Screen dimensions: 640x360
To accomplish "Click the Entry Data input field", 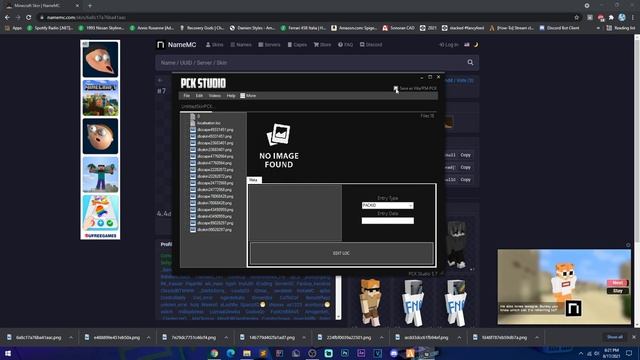I will 387,221.
